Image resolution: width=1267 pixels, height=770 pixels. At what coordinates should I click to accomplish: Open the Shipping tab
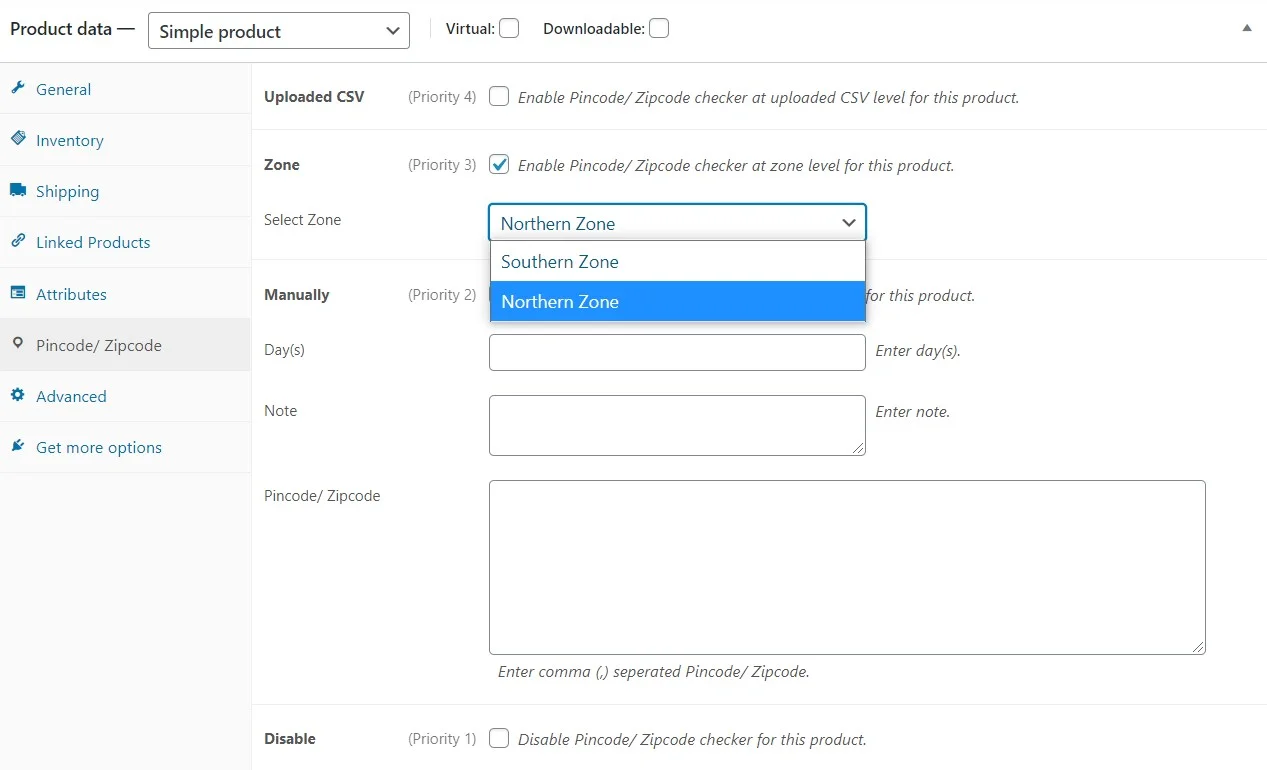[67, 191]
